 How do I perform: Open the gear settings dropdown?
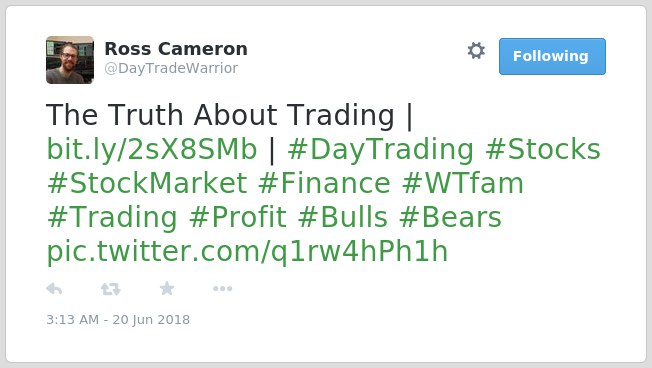[x=476, y=51]
